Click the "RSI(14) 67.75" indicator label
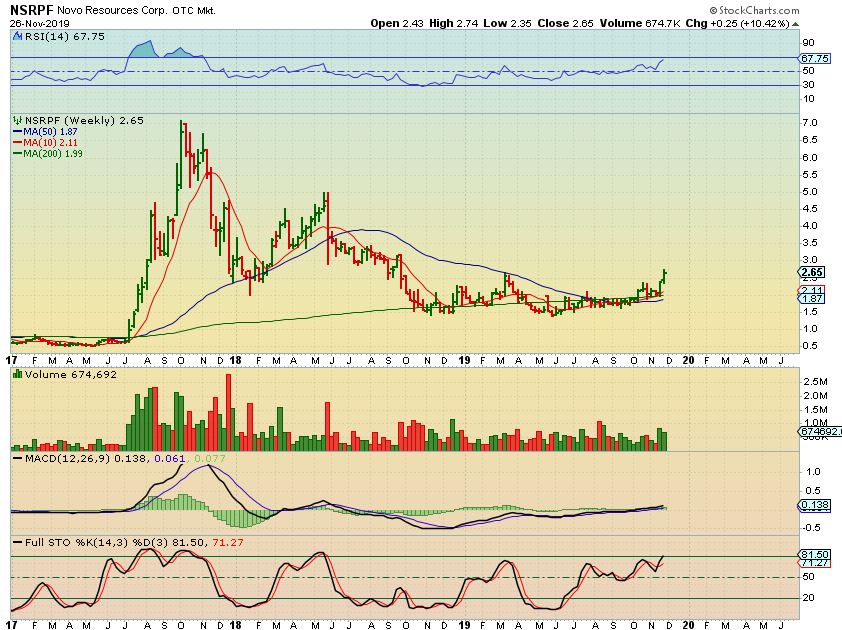 tap(65, 37)
